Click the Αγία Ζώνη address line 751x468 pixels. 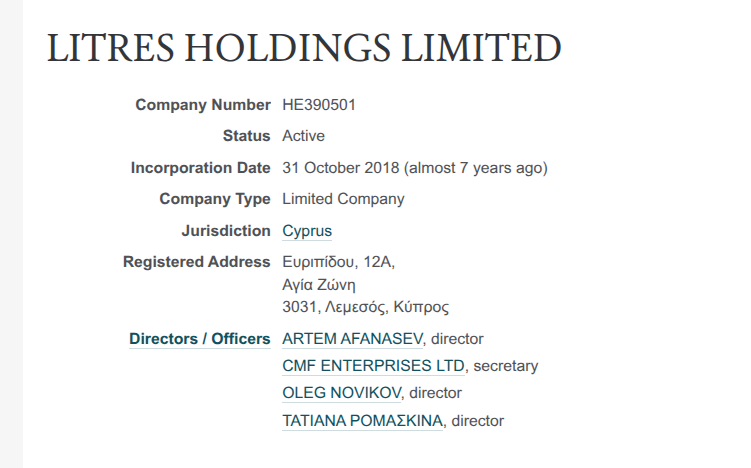(x=320, y=285)
